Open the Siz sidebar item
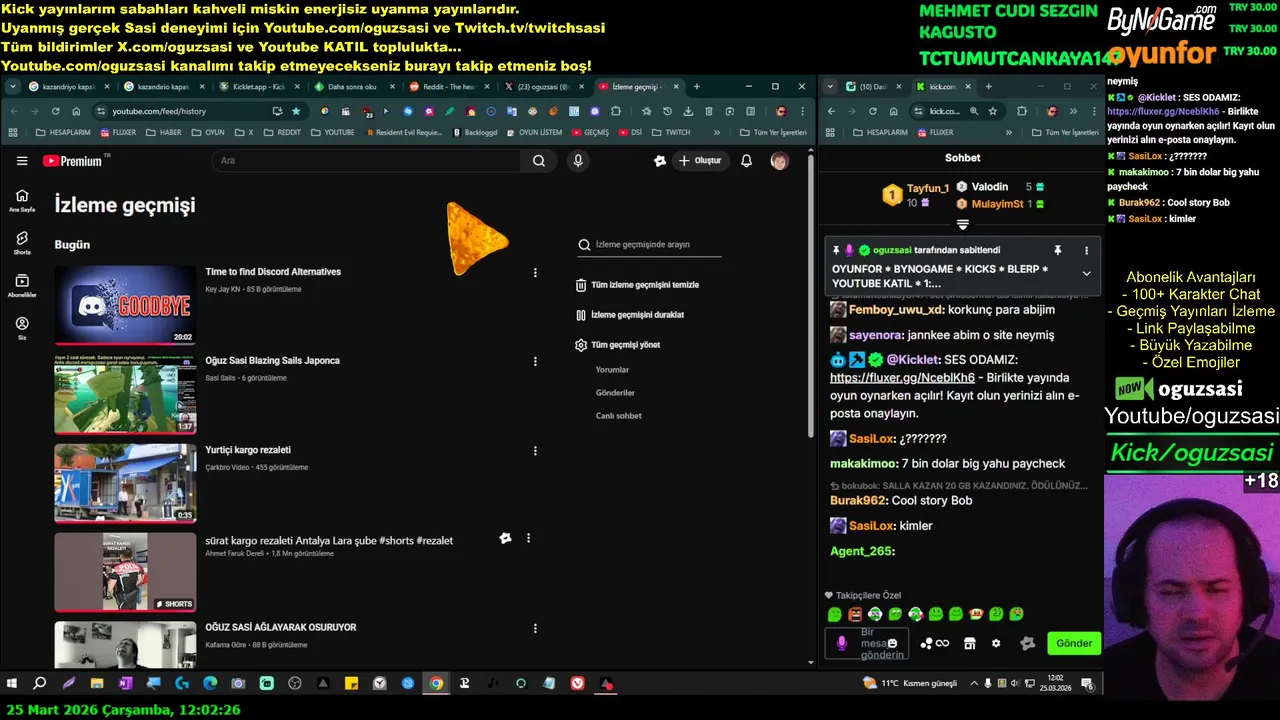Viewport: 1280px width, 720px height. [x=22, y=329]
